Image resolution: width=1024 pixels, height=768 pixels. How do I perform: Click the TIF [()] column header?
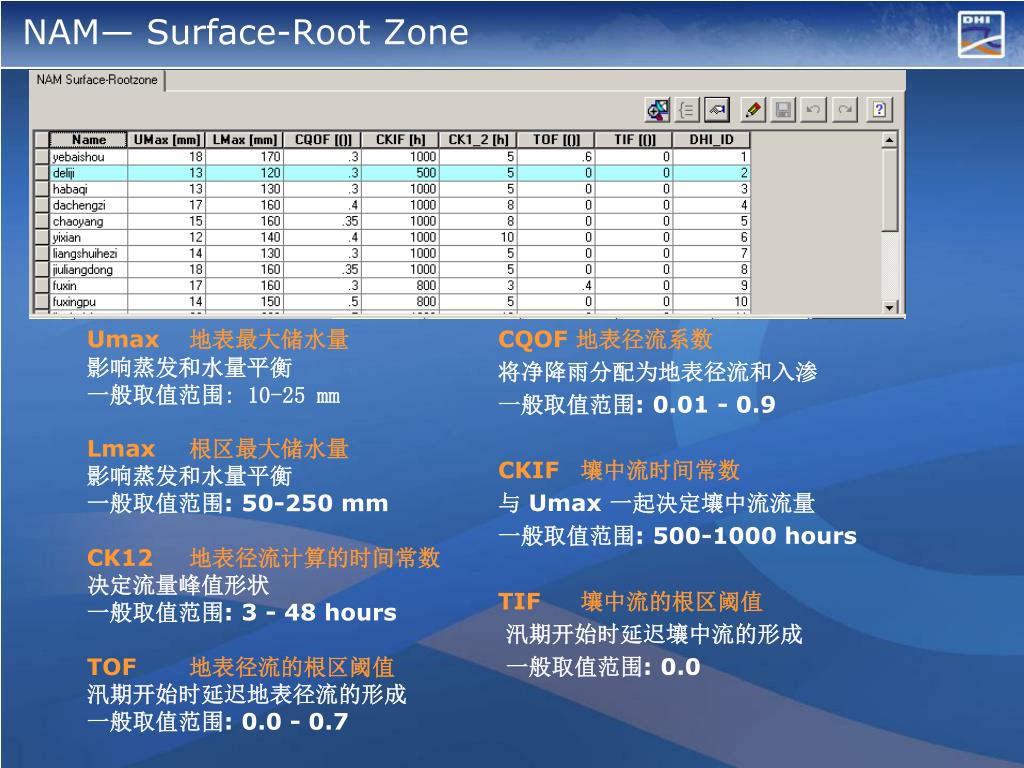click(x=634, y=140)
